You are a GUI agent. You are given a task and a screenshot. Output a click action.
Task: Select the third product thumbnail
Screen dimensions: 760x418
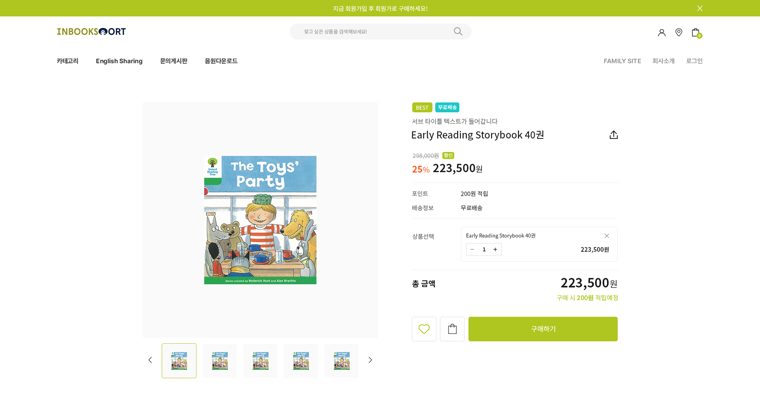point(260,361)
